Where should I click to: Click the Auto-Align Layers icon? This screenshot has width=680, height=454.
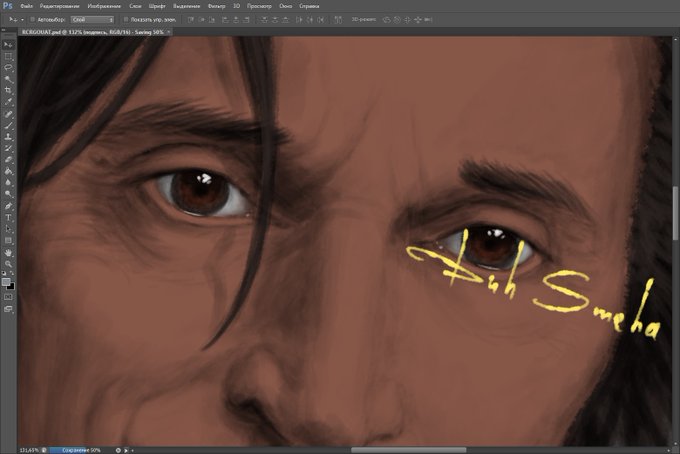pyautogui.click(x=338, y=20)
